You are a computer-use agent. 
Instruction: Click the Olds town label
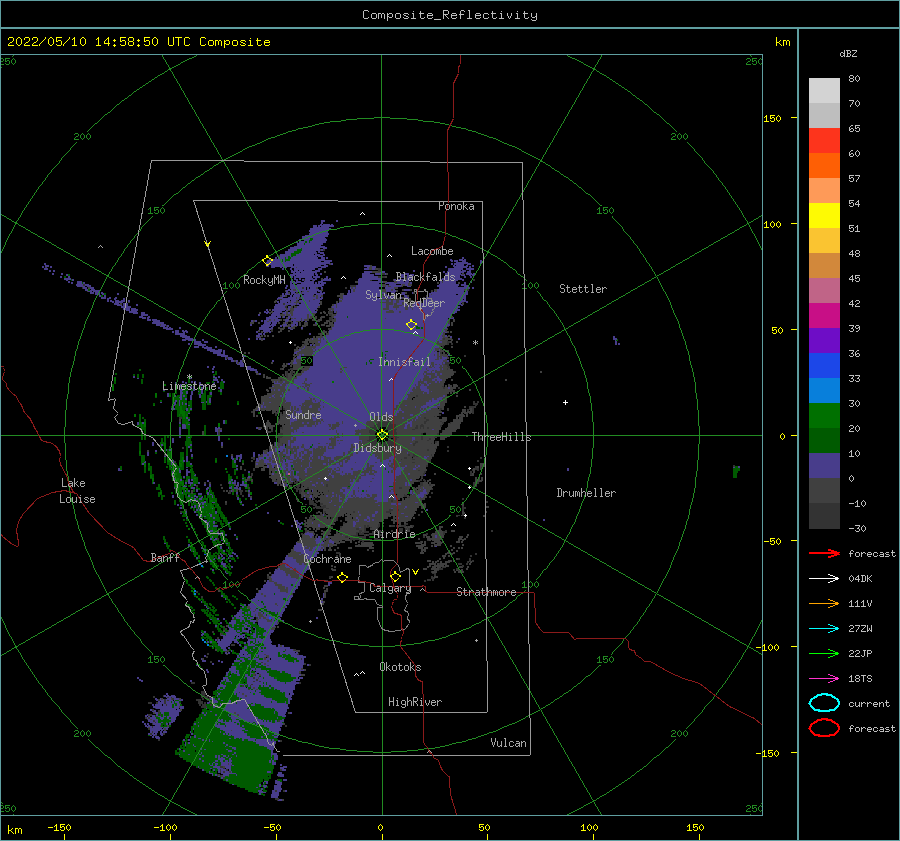point(381,417)
